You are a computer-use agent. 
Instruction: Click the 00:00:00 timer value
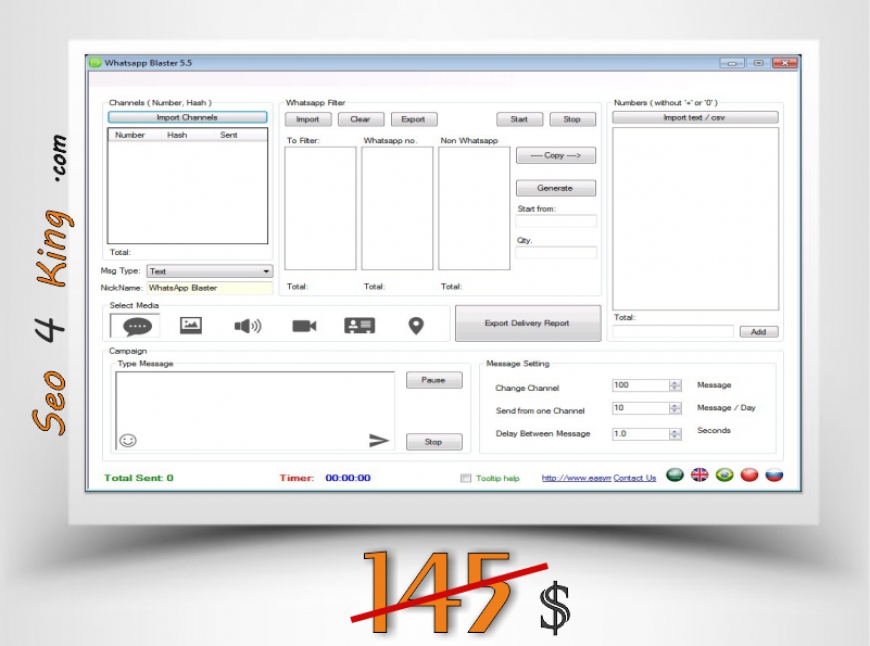point(348,478)
